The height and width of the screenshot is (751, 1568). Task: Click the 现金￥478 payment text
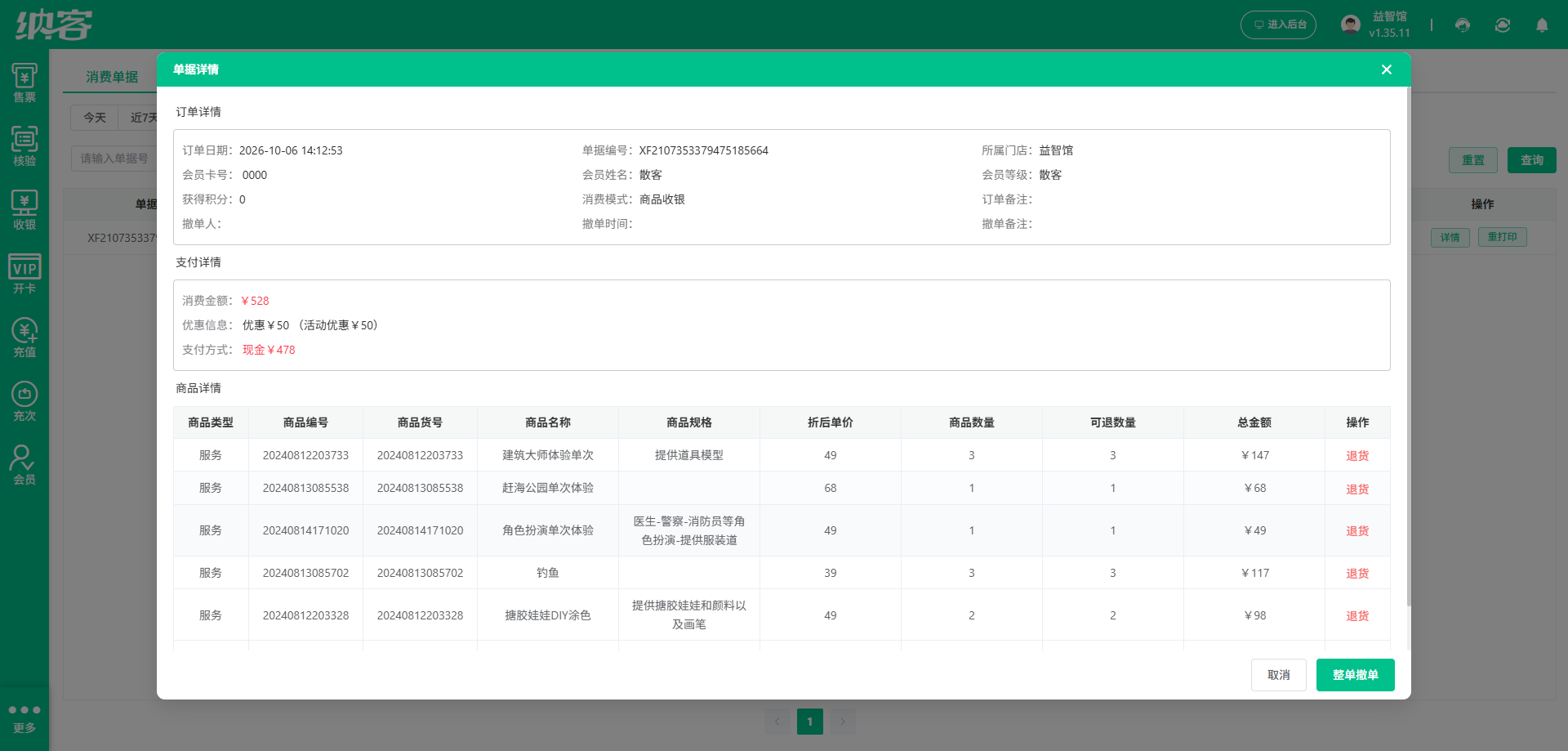pos(269,350)
